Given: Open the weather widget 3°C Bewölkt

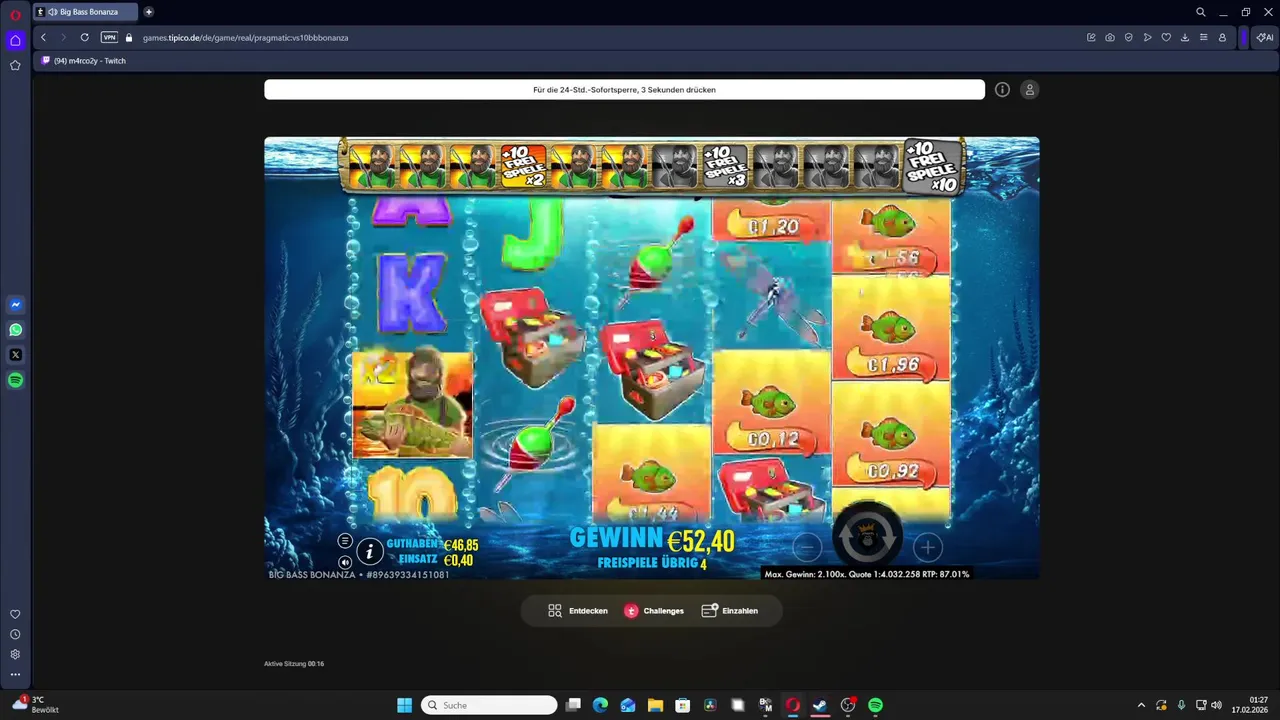Looking at the screenshot, I should (x=37, y=705).
